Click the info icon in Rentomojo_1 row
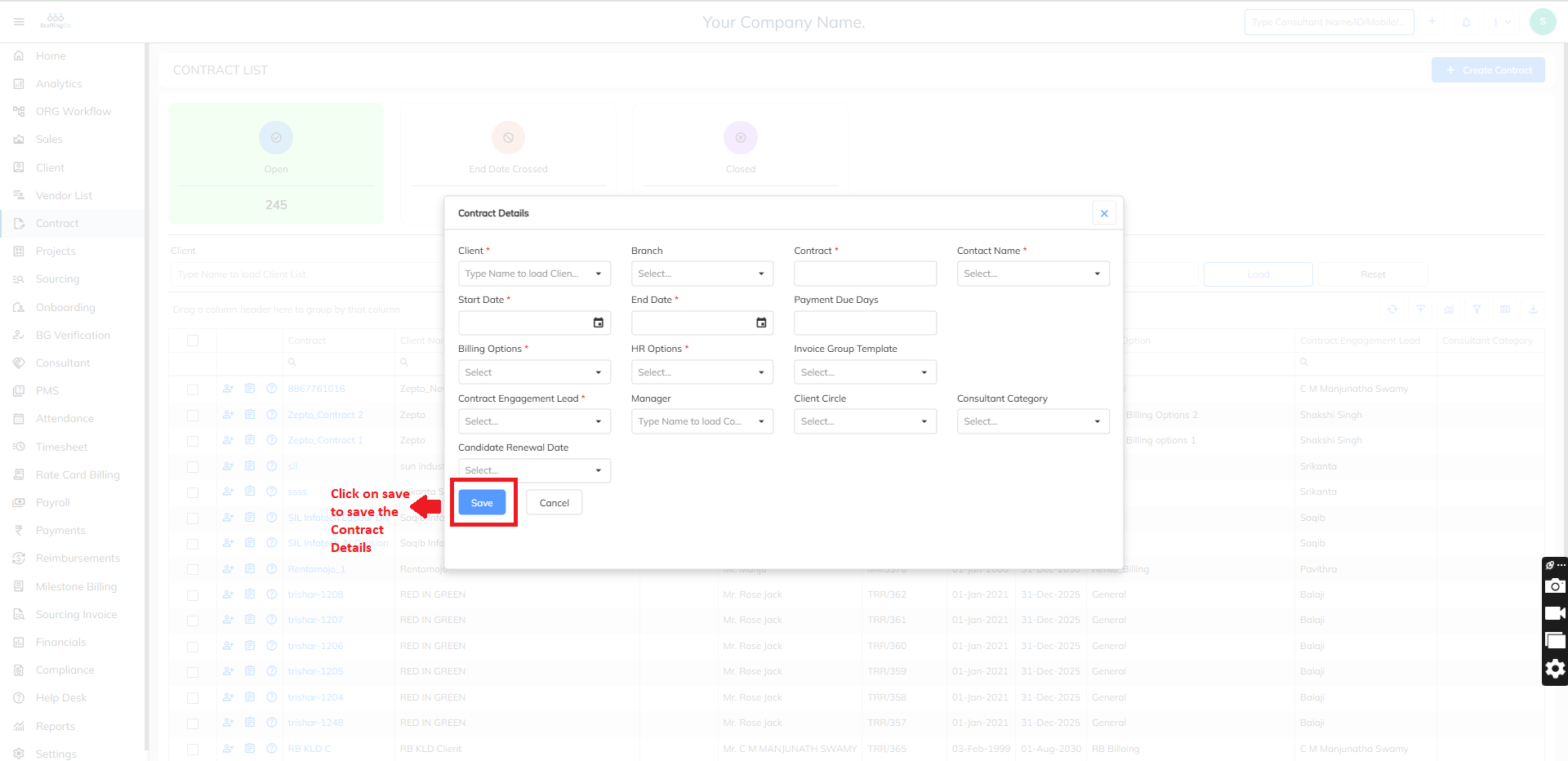Viewport: 1568px width, 761px height. tap(272, 569)
